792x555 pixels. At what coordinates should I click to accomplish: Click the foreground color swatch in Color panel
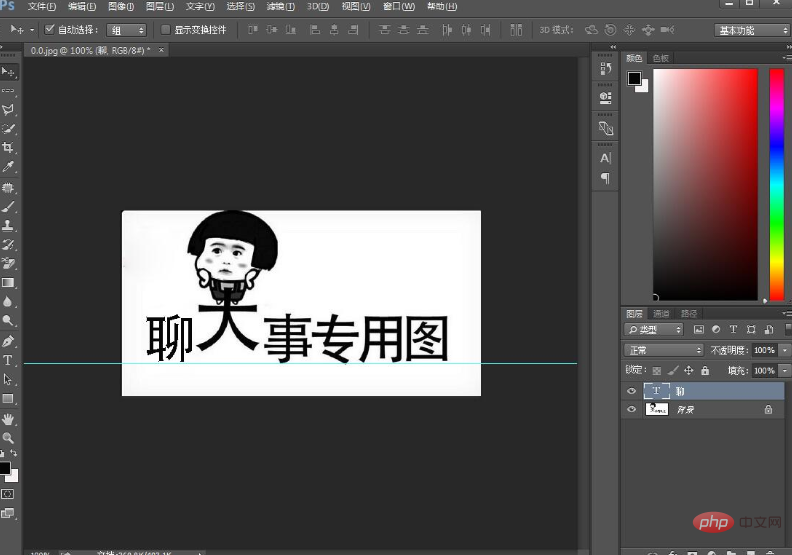(634, 78)
